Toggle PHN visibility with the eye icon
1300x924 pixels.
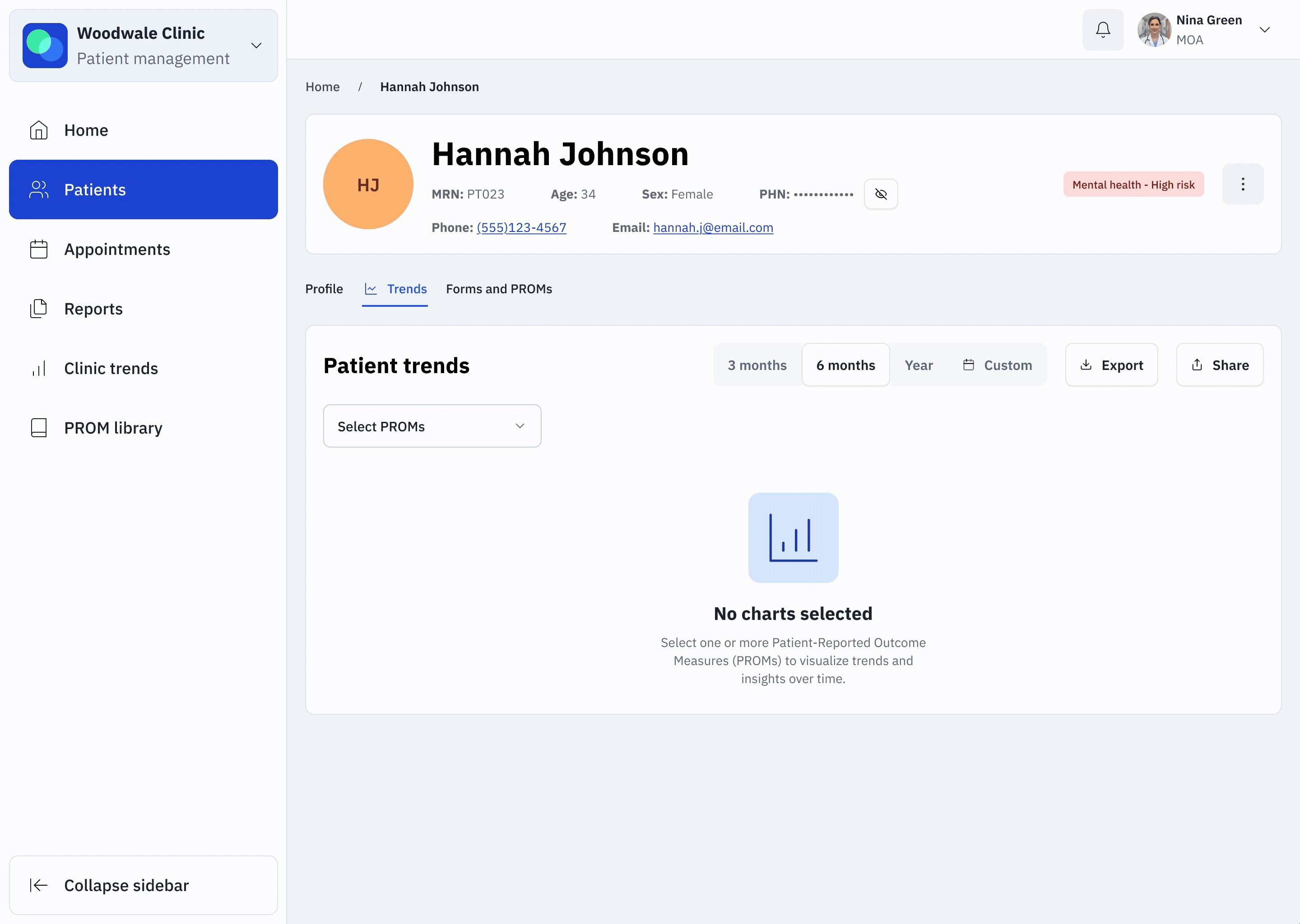tap(881, 194)
